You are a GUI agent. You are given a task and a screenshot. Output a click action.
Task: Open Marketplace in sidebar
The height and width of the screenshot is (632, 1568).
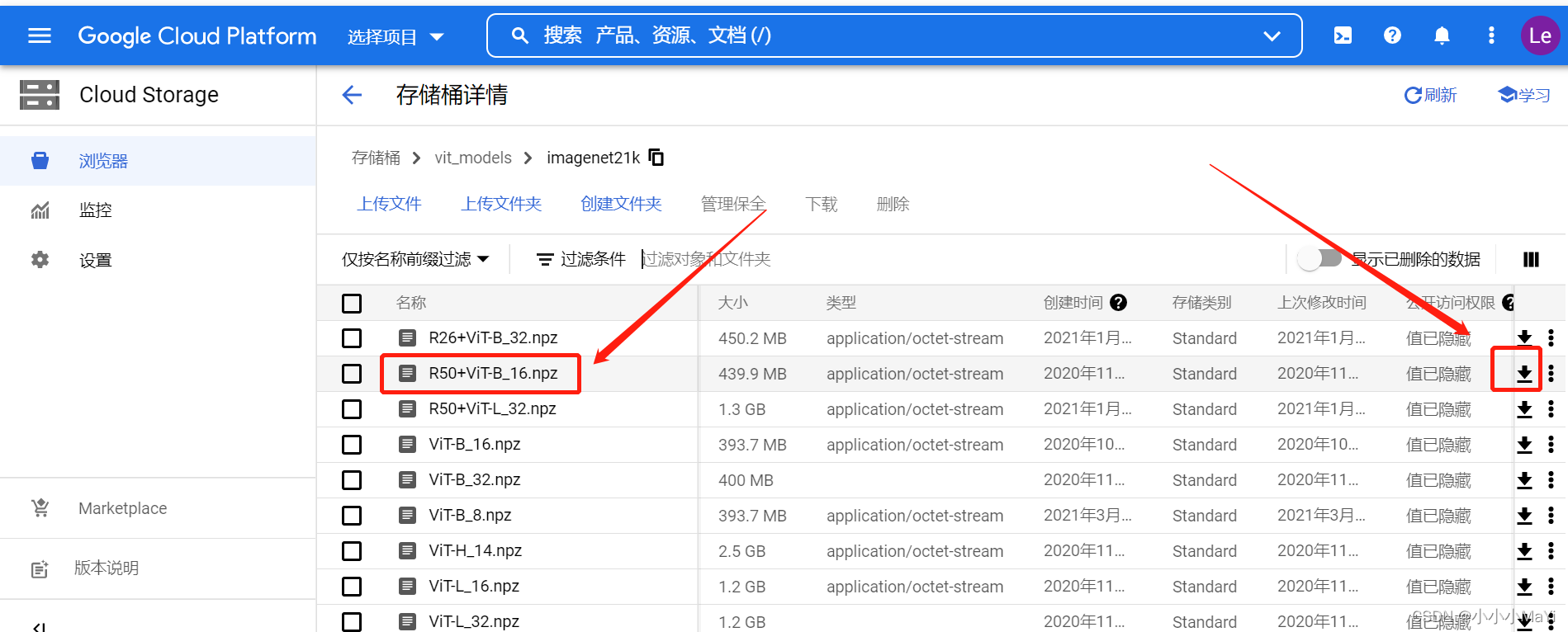158,508
